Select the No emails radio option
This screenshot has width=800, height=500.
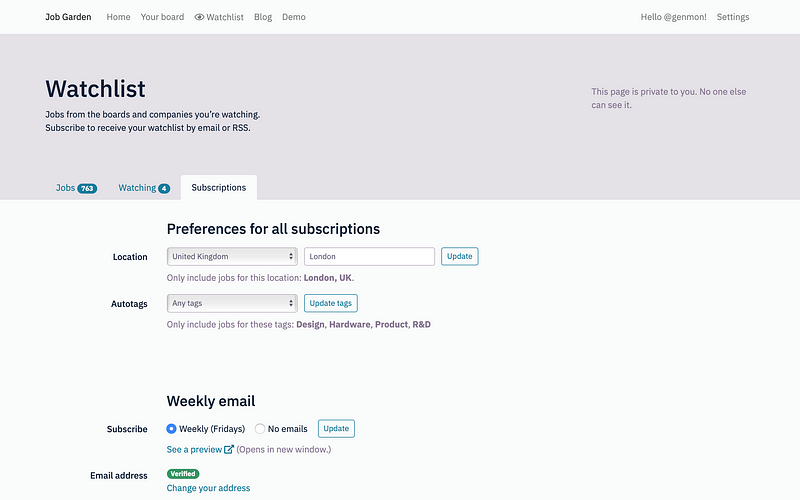coord(260,429)
